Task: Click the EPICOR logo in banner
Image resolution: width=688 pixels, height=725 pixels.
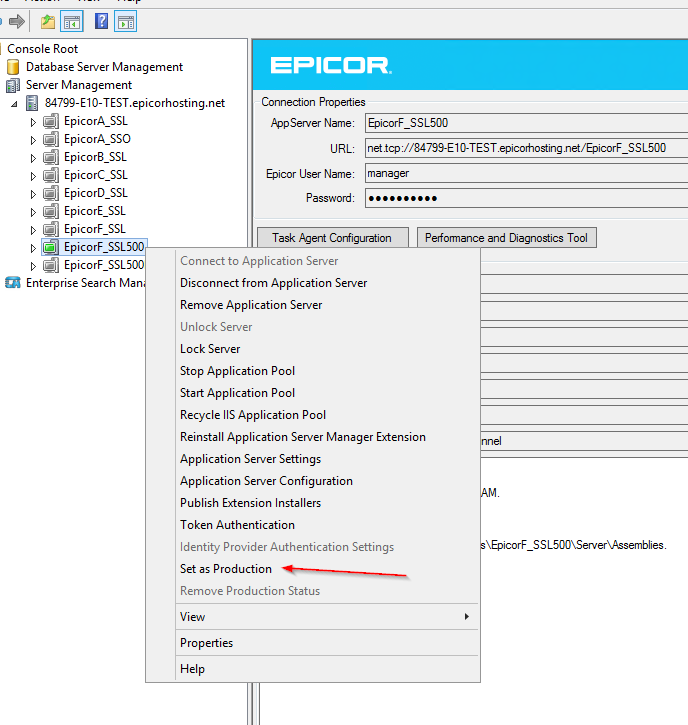Action: (331, 65)
